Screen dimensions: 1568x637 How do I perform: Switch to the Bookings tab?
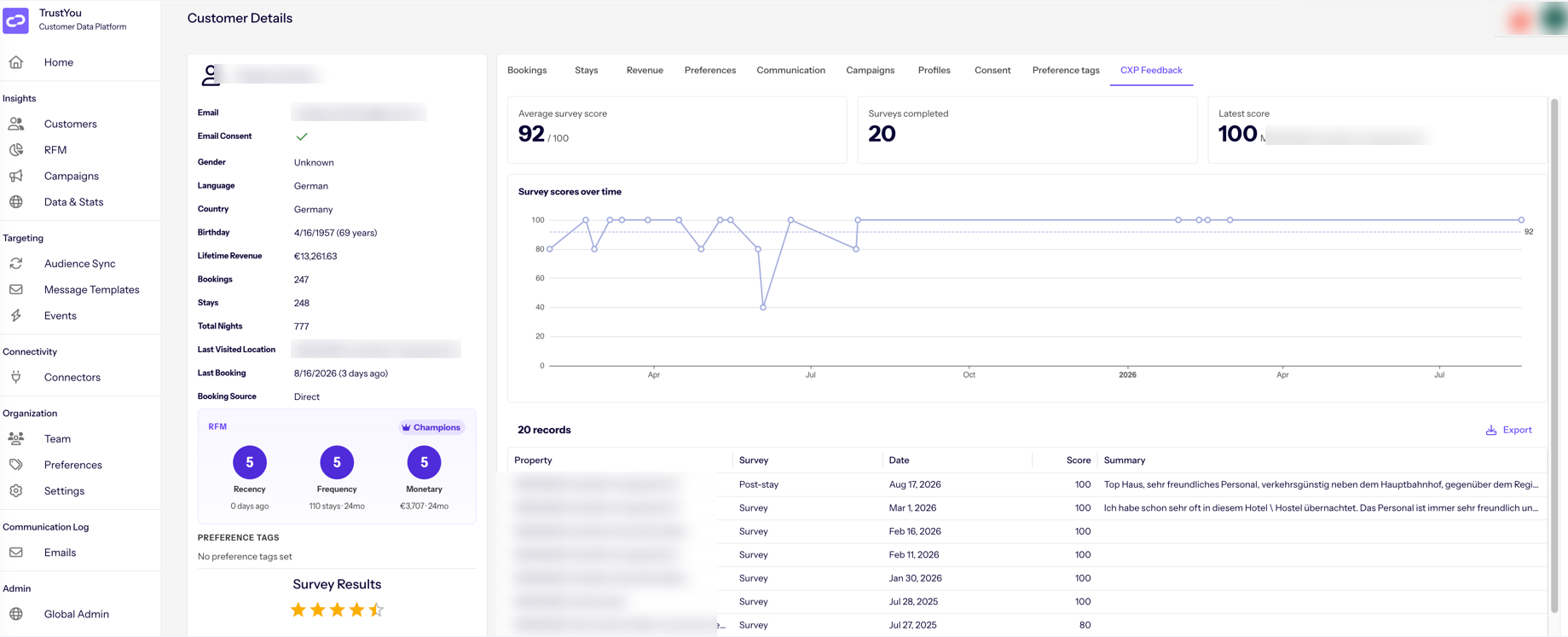pos(527,70)
